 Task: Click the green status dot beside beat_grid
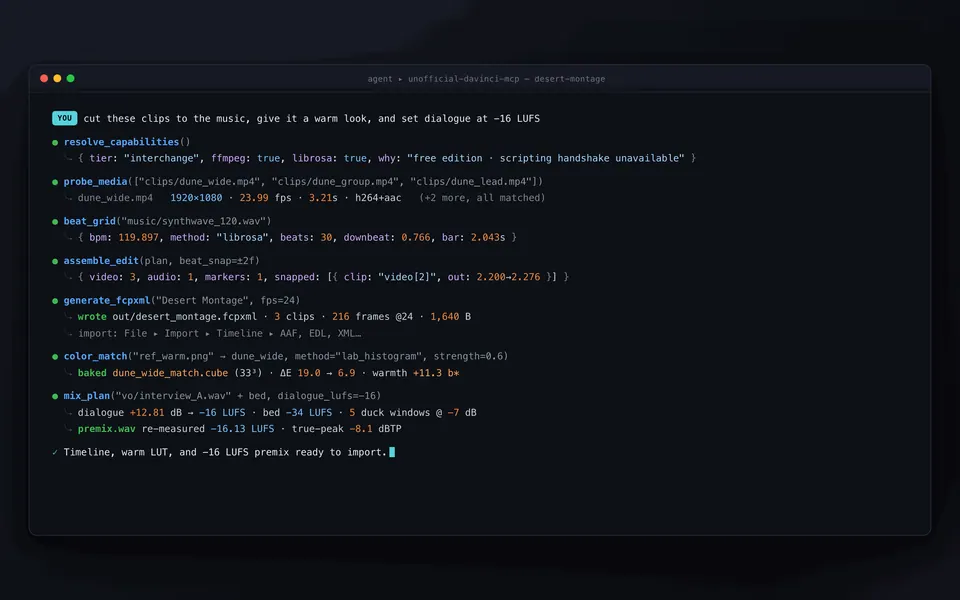tap(55, 222)
